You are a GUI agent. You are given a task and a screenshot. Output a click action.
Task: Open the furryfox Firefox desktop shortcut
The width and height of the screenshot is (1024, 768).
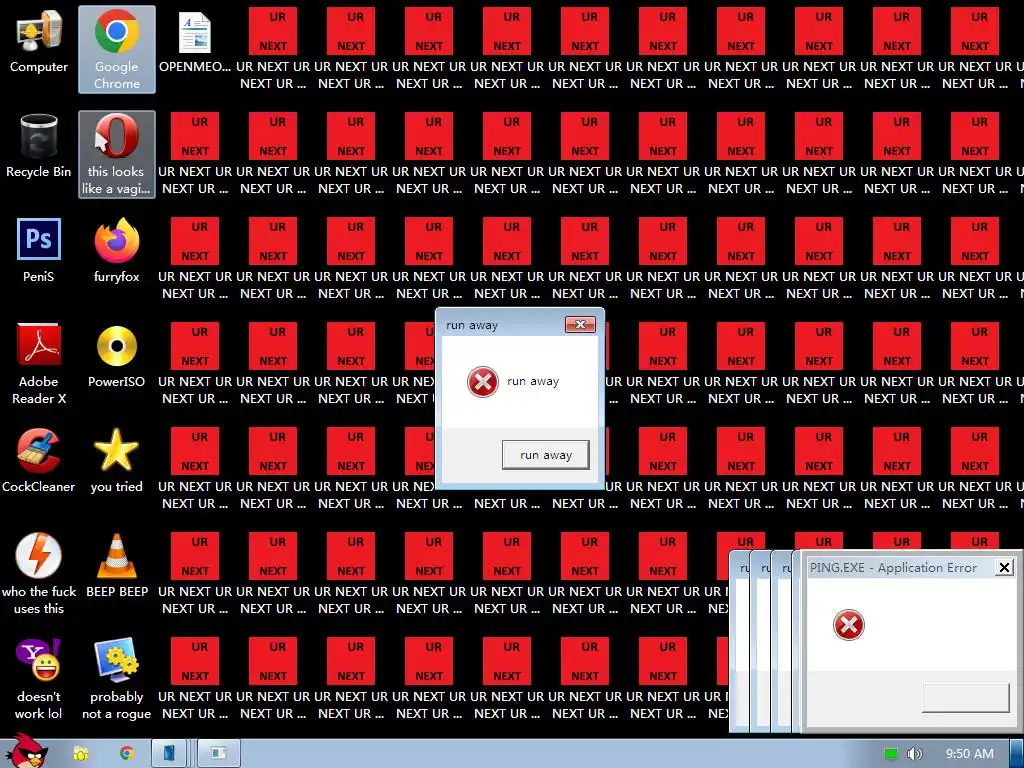pos(117,251)
